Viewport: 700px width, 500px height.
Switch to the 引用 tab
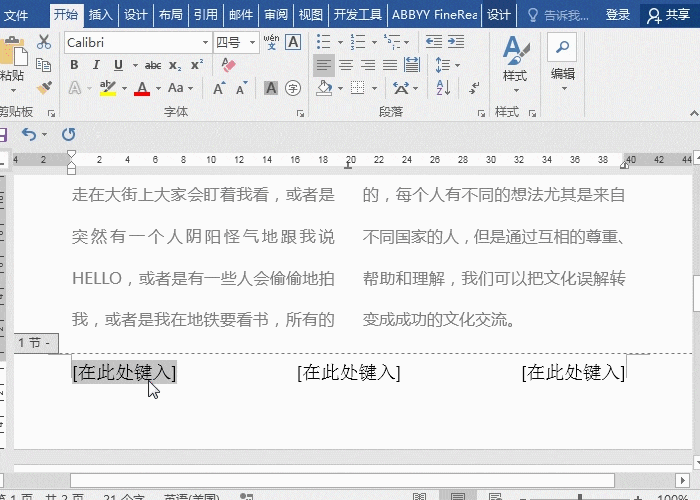(206, 15)
